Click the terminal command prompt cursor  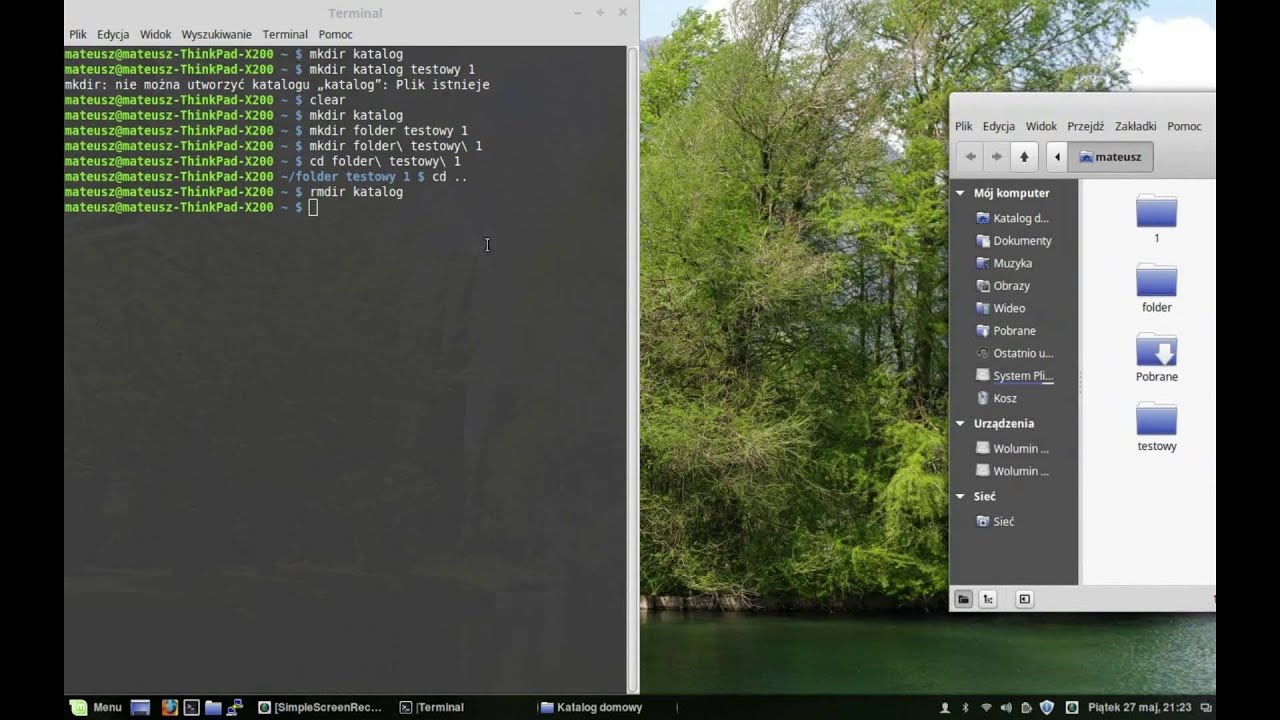(x=313, y=207)
